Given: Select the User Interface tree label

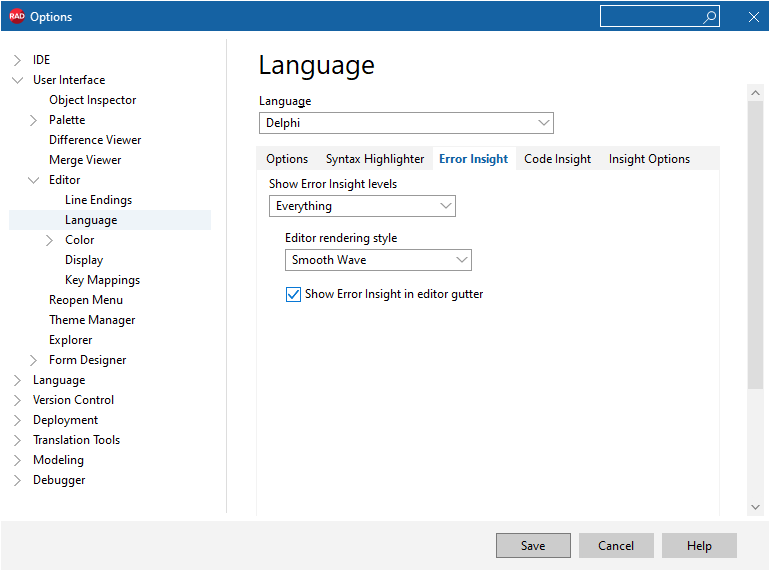Looking at the screenshot, I should click(x=69, y=80).
